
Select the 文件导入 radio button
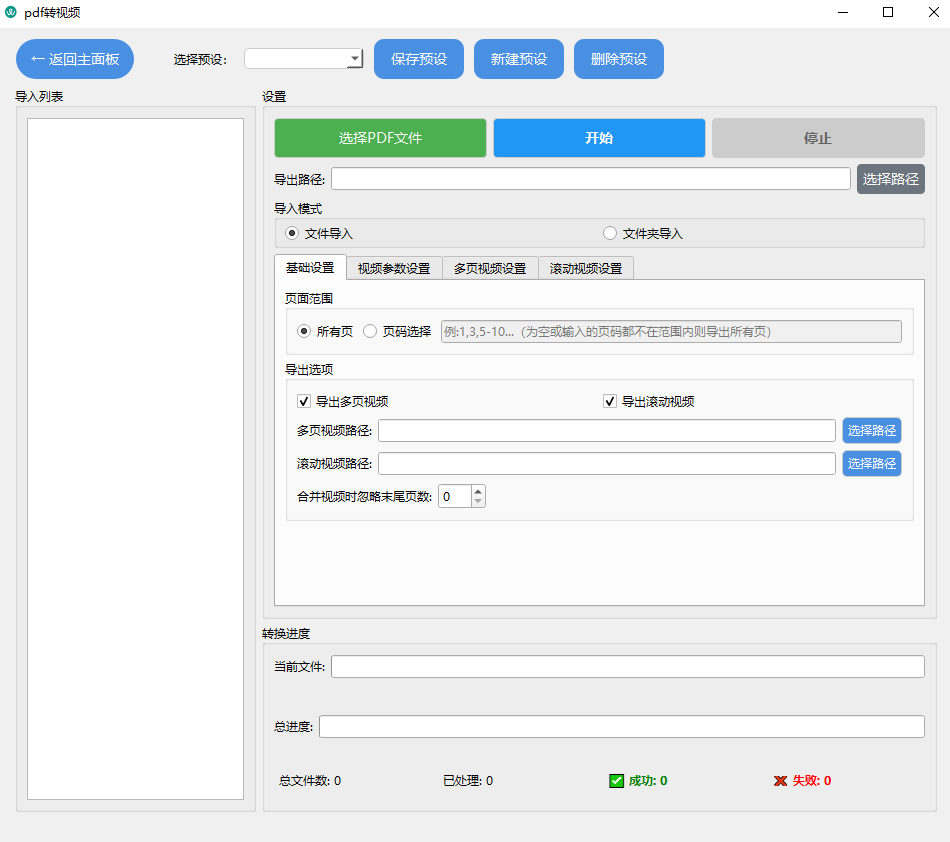click(x=292, y=233)
